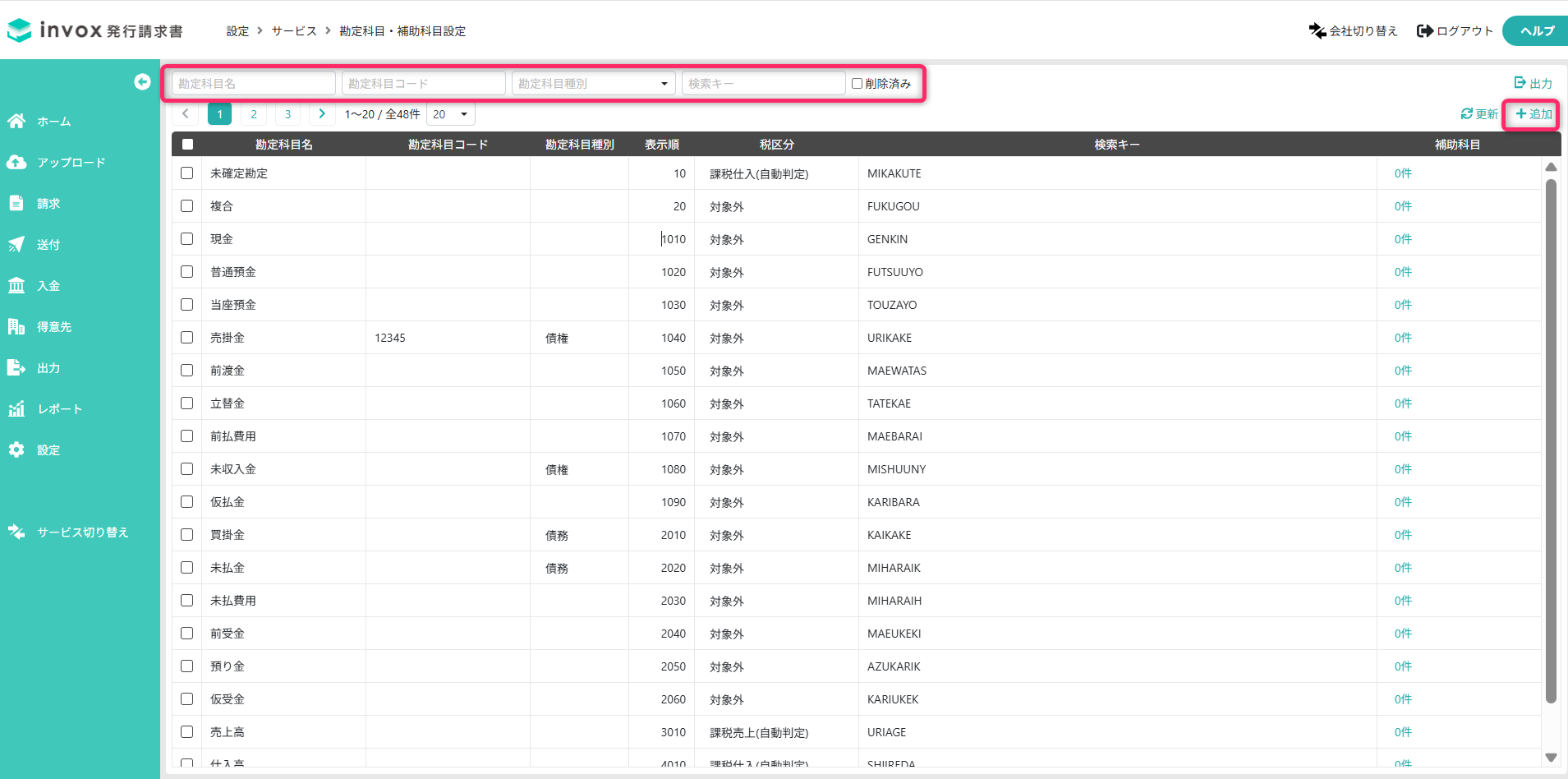Check the 売掛金 row checkbox
This screenshot has height=779, width=1568.
(x=187, y=338)
